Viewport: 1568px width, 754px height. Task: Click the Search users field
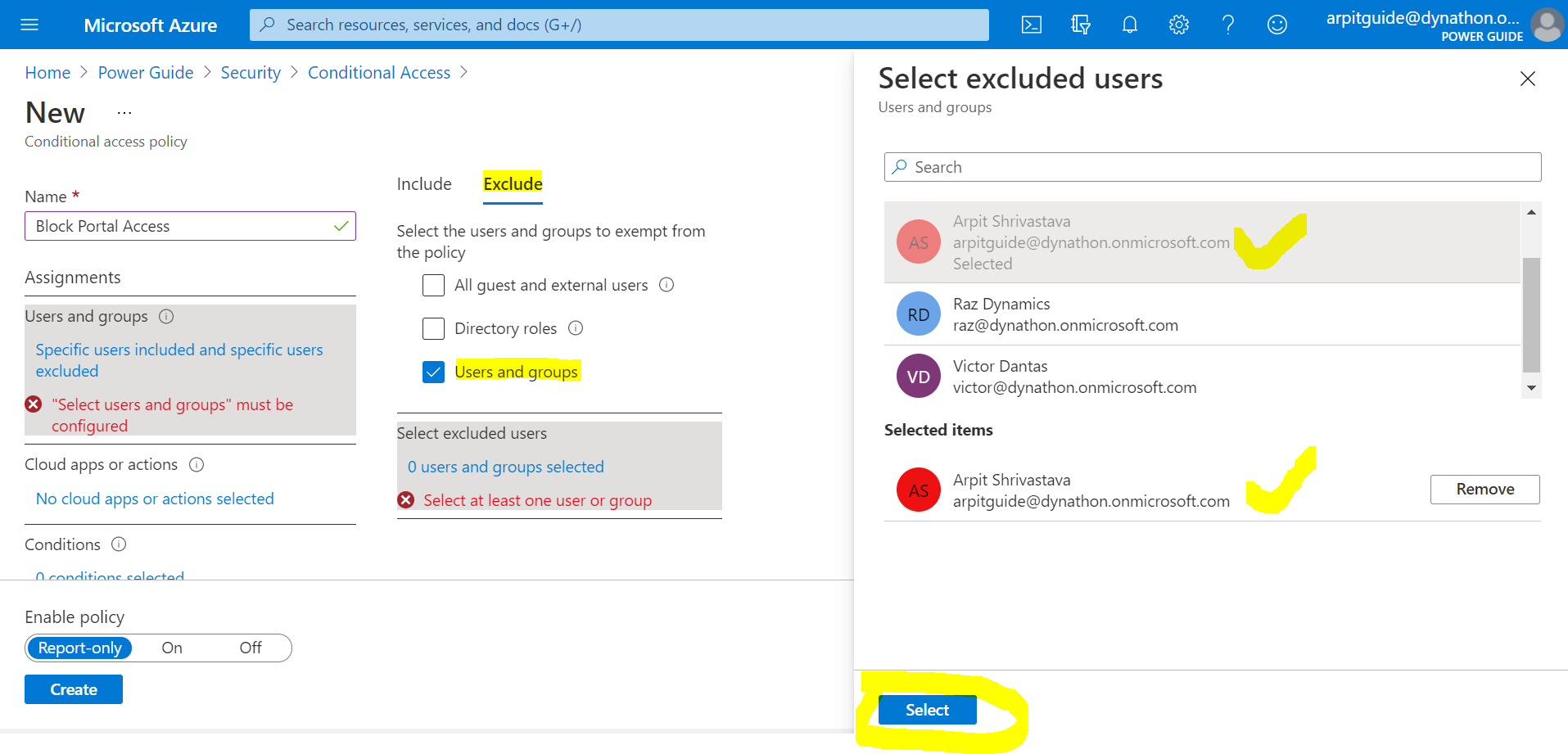pos(1212,167)
